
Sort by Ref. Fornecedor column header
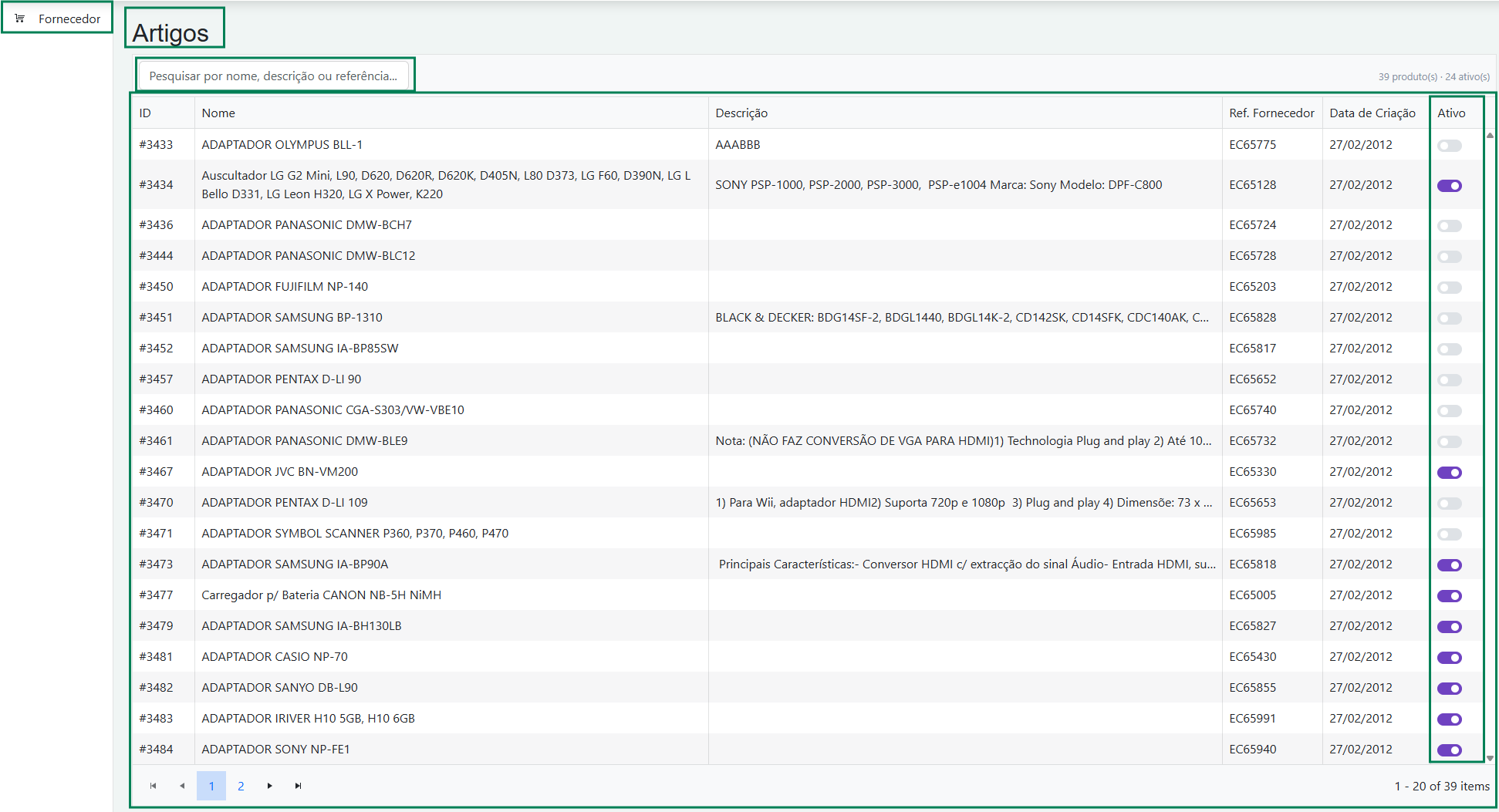tap(1271, 113)
